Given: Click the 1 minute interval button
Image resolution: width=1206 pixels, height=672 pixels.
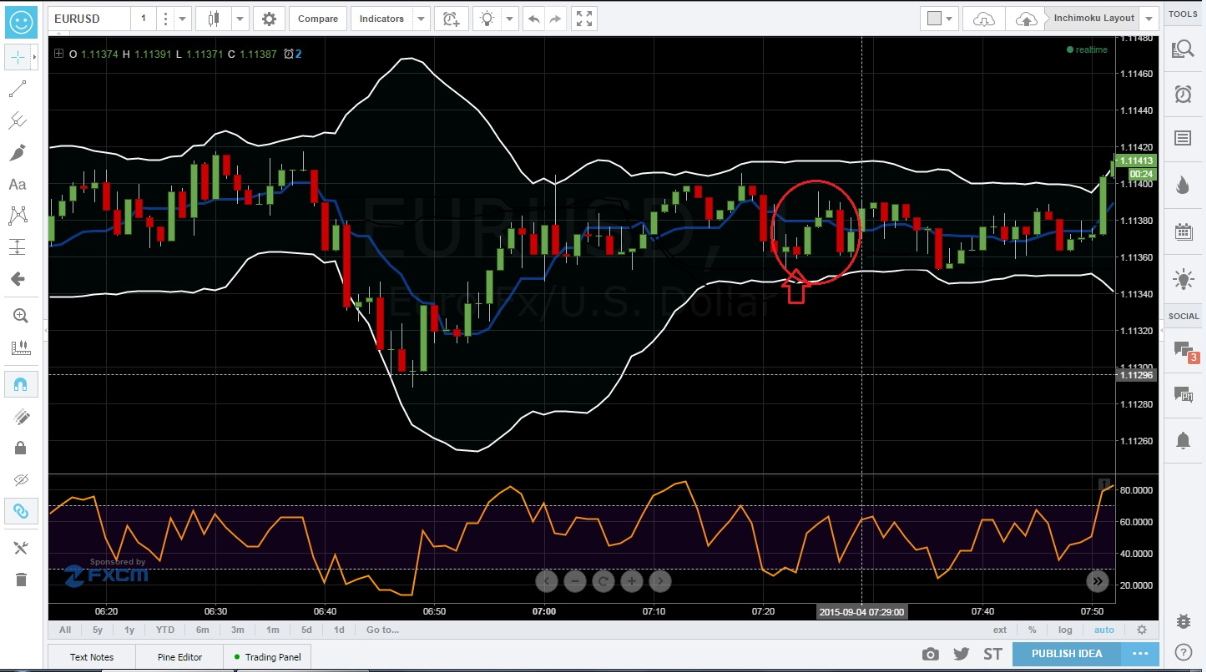Looking at the screenshot, I should 143,18.
